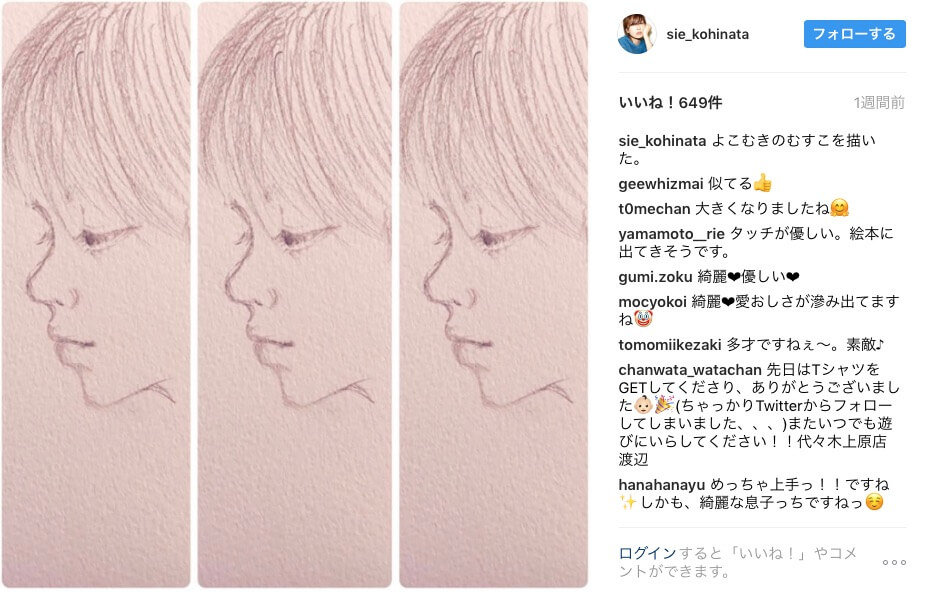The height and width of the screenshot is (592, 927).
Task: Select the middle sketch portrait panel
Action: (x=294, y=295)
